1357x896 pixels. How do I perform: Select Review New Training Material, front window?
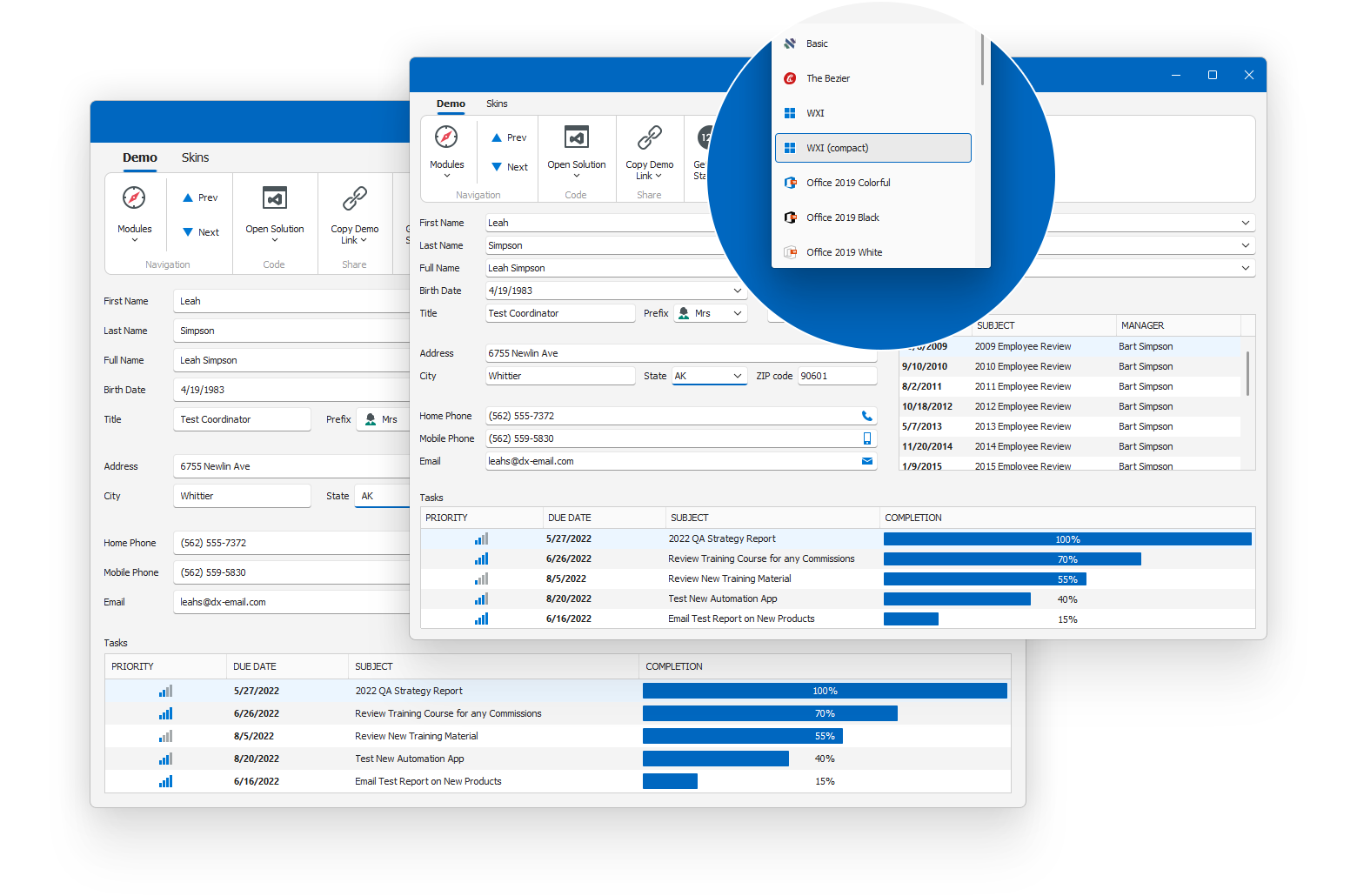tap(730, 578)
